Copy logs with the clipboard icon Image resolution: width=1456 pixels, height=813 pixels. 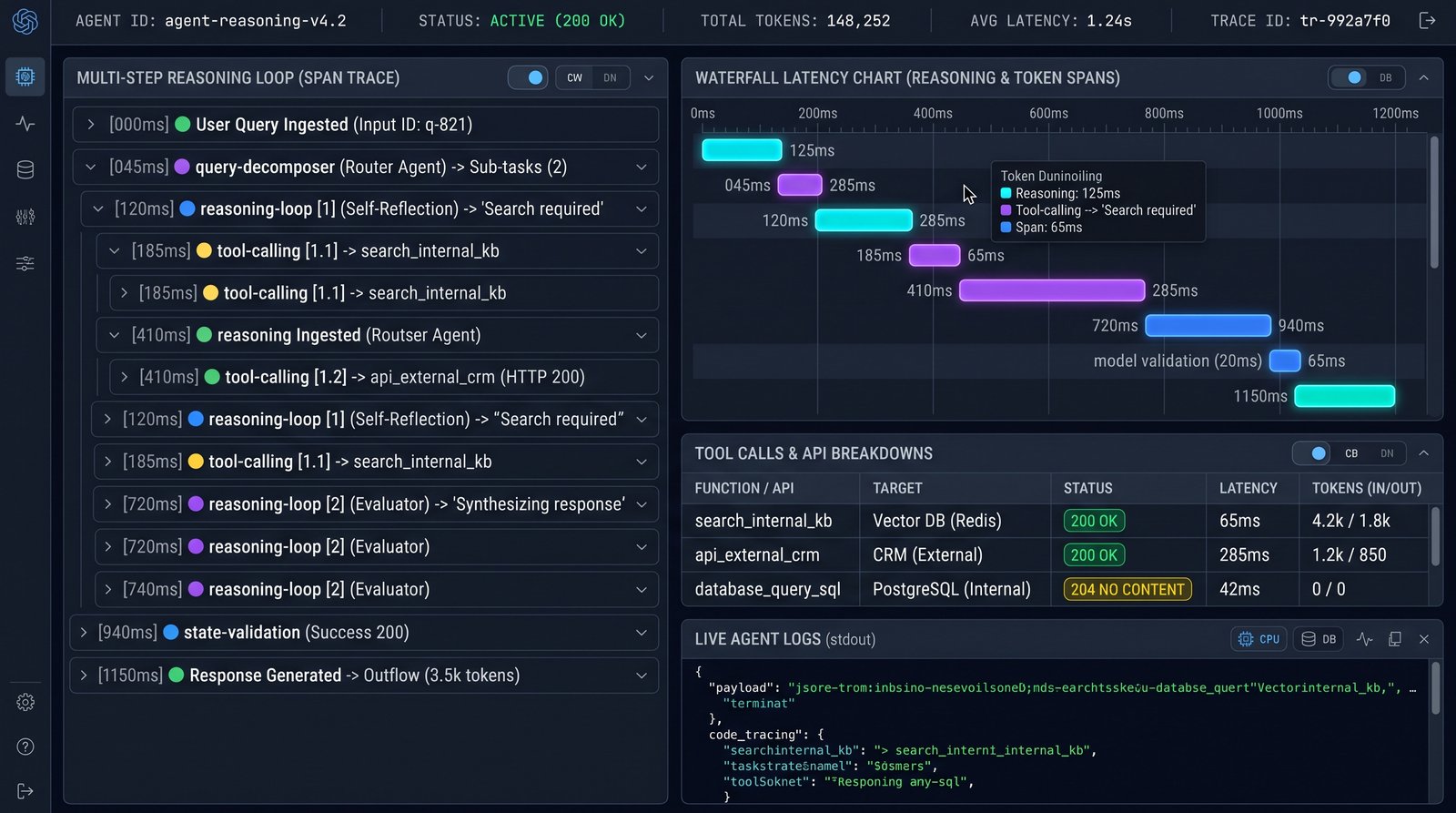(1394, 639)
